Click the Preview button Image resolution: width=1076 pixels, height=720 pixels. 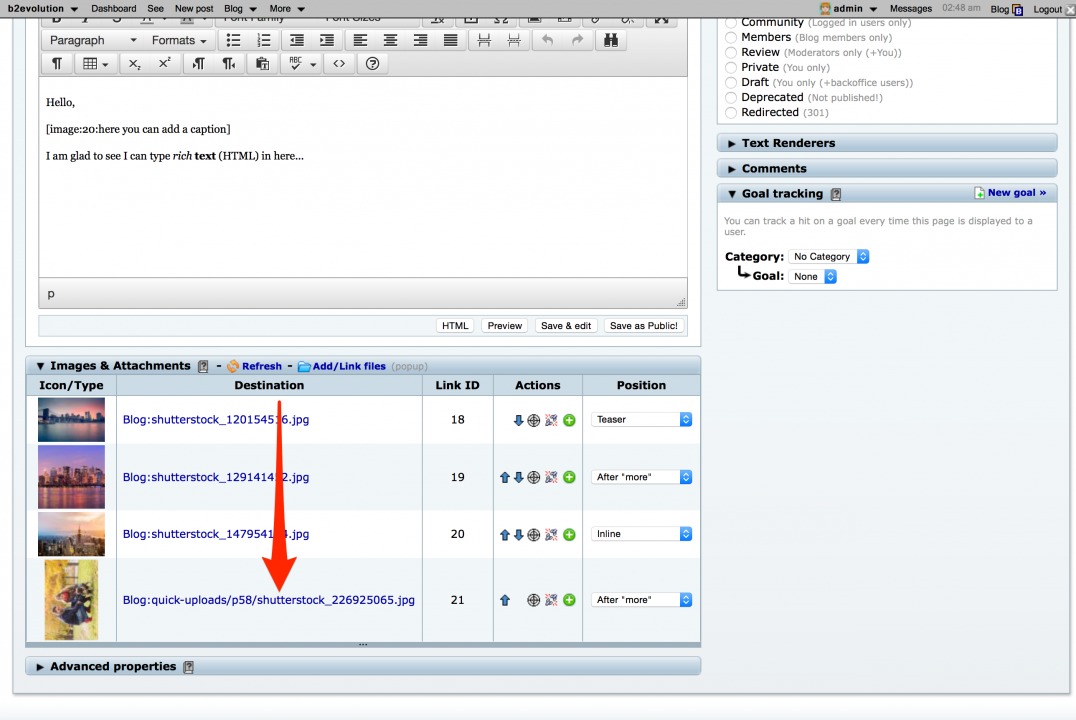coord(505,326)
